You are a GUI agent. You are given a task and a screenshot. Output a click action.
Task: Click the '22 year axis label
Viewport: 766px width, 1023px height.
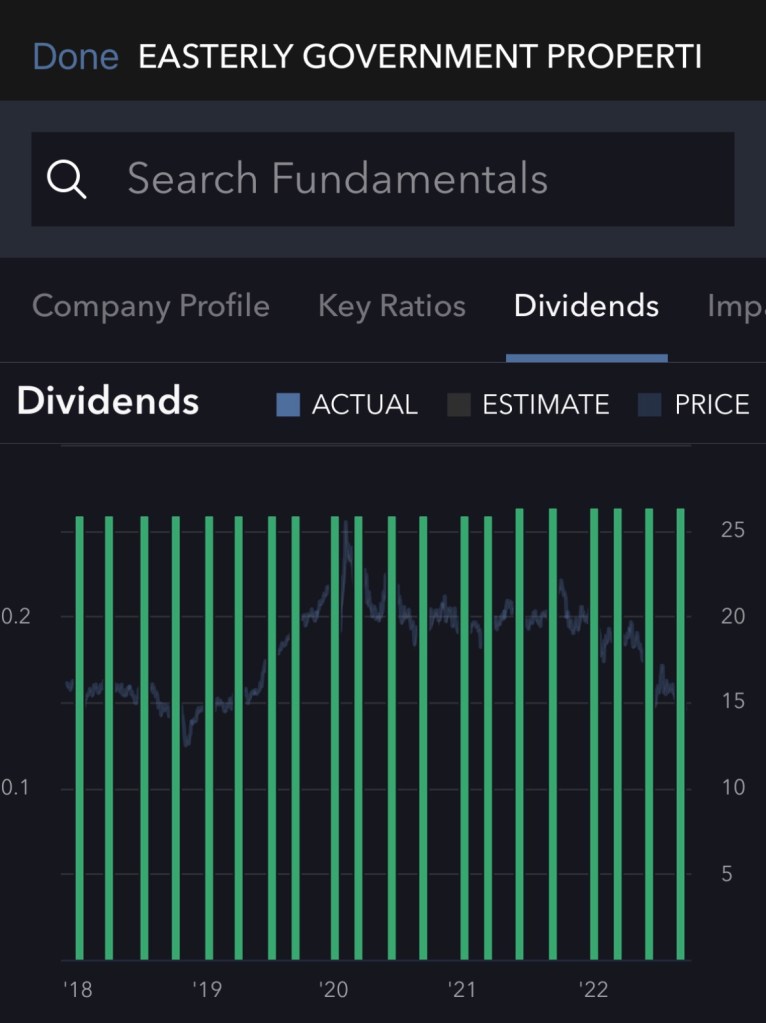(593, 990)
